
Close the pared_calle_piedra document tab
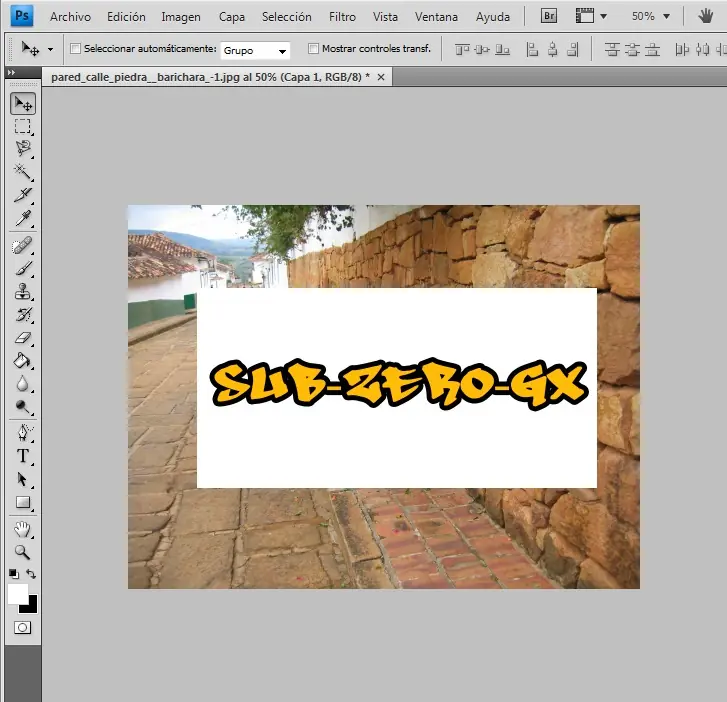pyautogui.click(x=381, y=77)
